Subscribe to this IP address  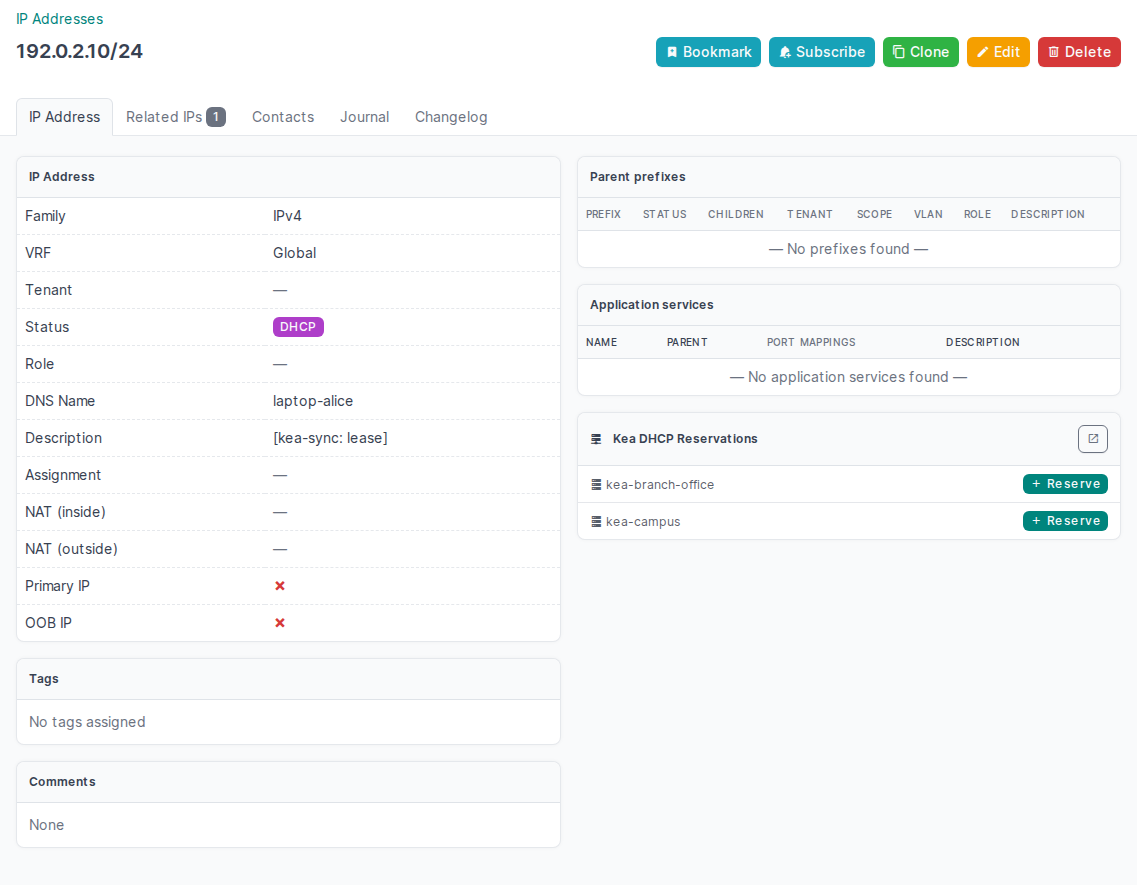(822, 52)
